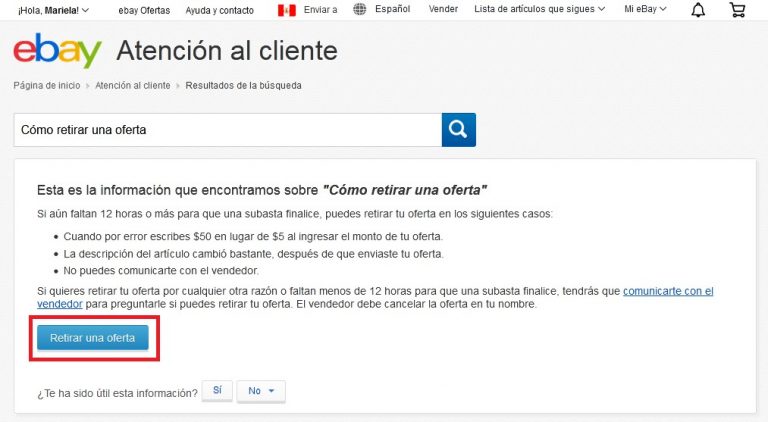Click the "Esta es la información que encontramos" heading
This screenshot has height=422, width=768.
[x=262, y=190]
